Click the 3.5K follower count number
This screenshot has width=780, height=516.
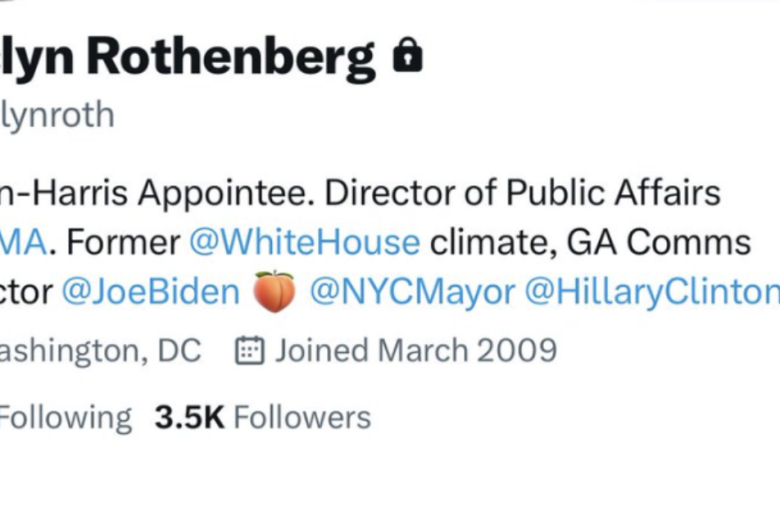pyautogui.click(x=189, y=417)
